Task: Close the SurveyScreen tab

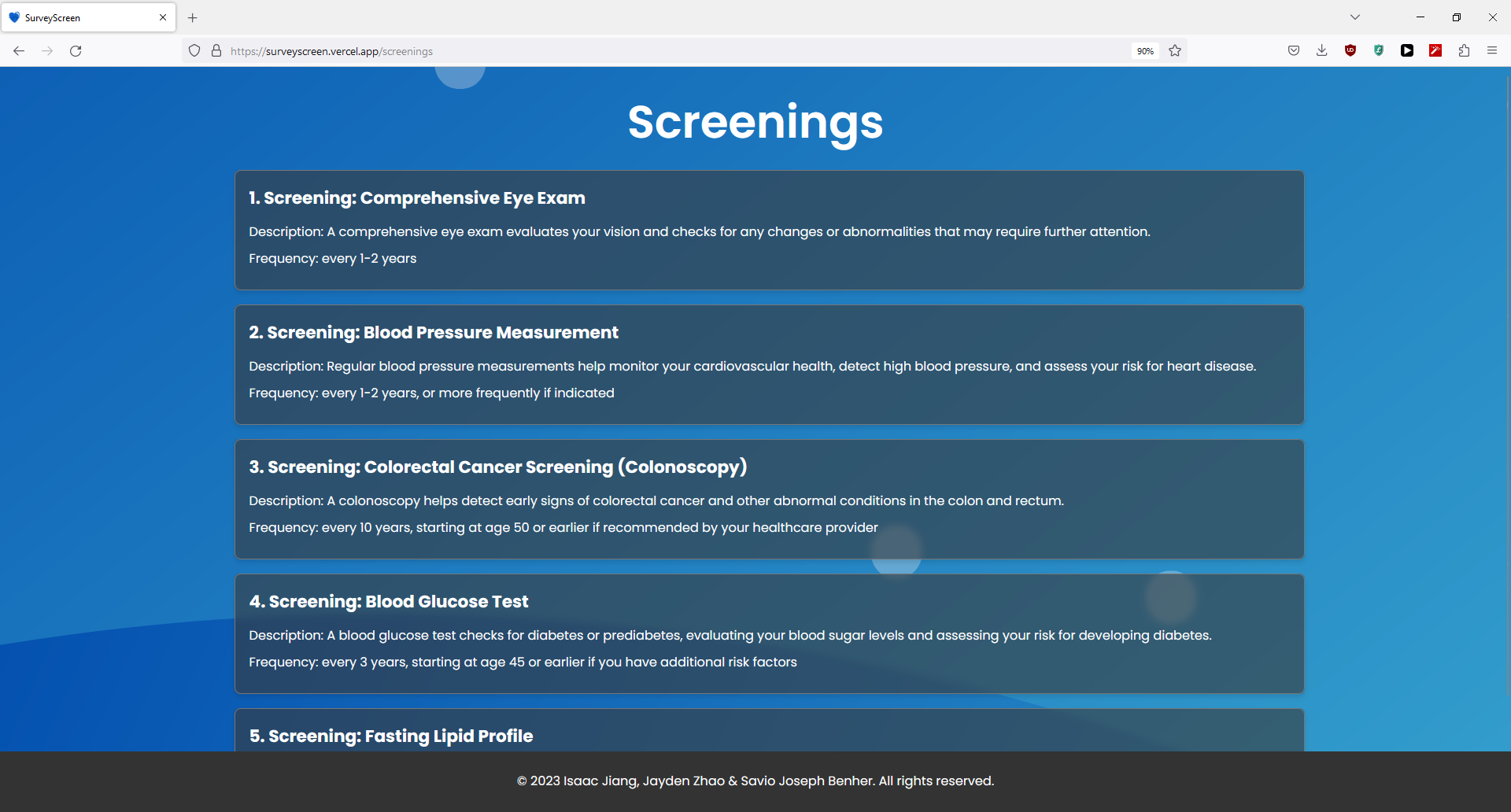Action: [163, 17]
